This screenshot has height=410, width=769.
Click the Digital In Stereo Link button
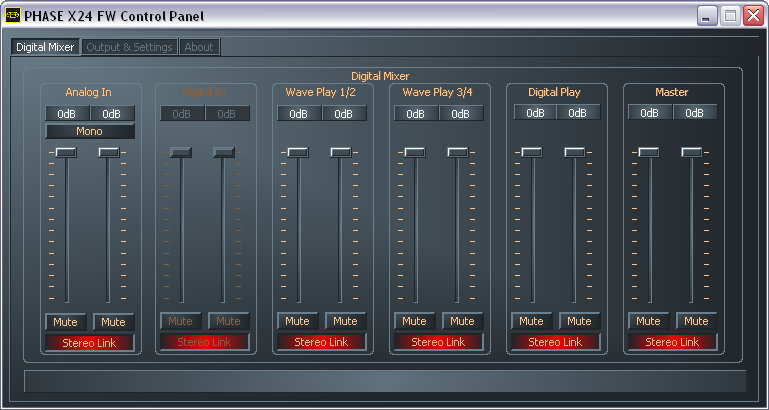coord(205,342)
